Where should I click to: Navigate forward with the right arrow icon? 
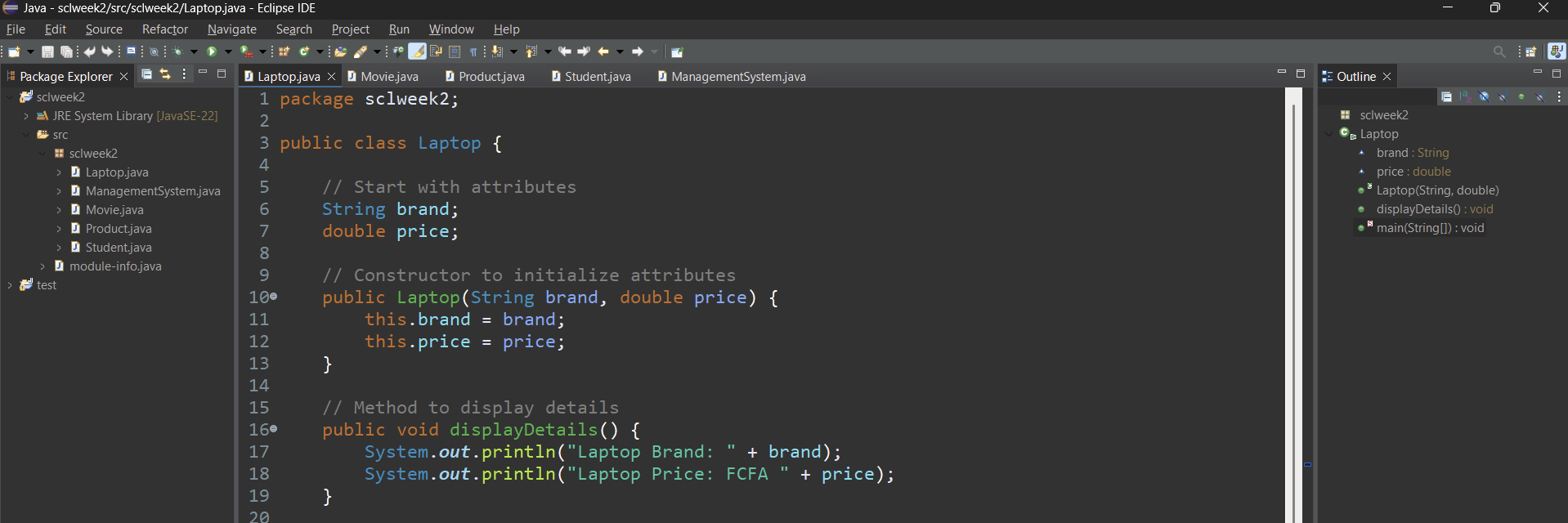pos(638,51)
